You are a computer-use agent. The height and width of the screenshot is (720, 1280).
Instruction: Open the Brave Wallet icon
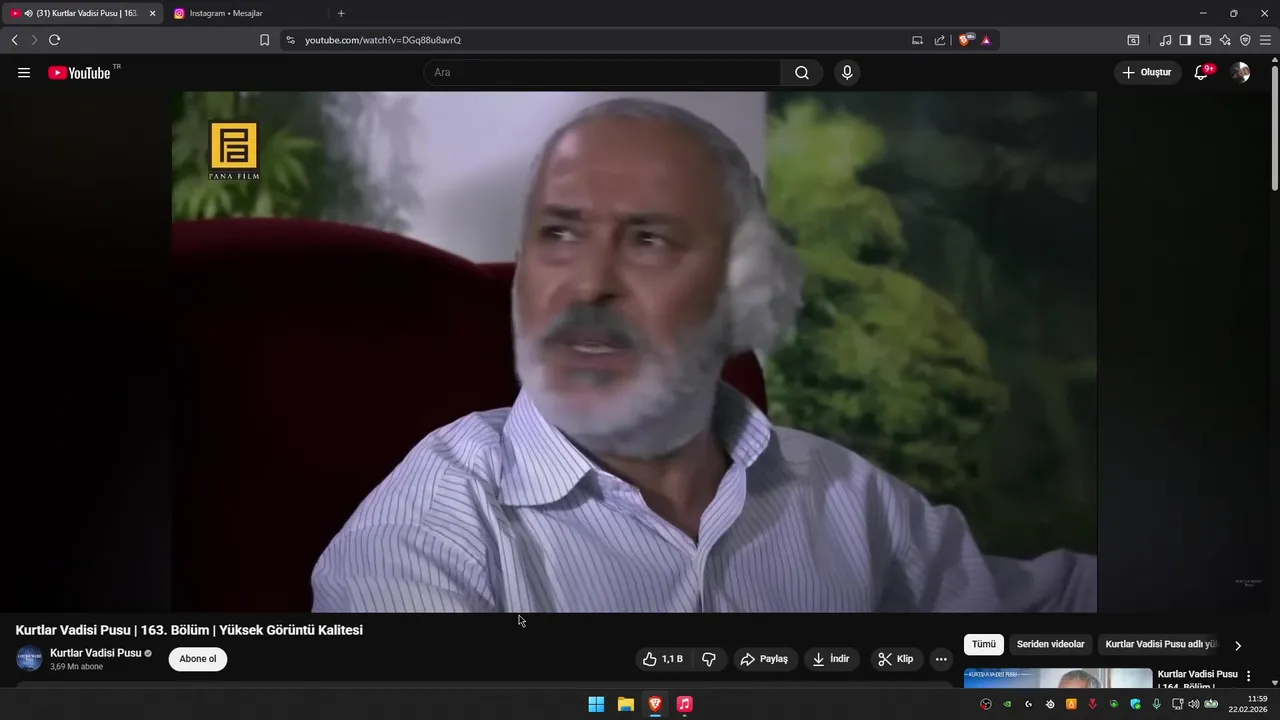coord(1205,40)
